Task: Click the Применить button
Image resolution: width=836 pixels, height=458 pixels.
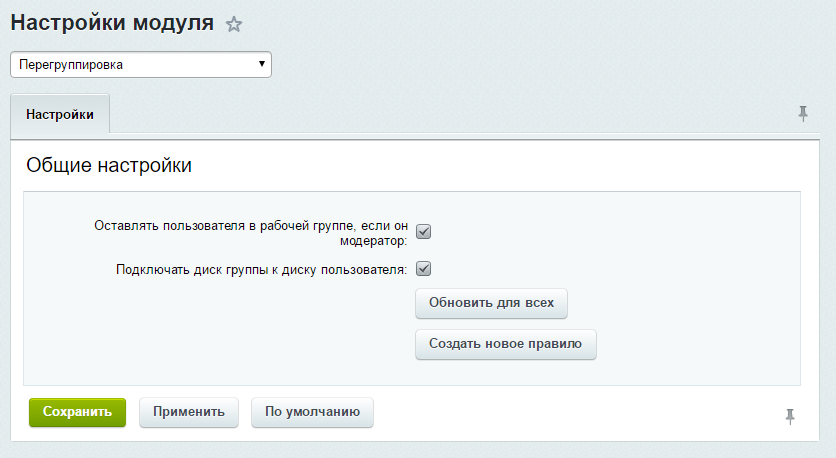Action: coord(188,412)
